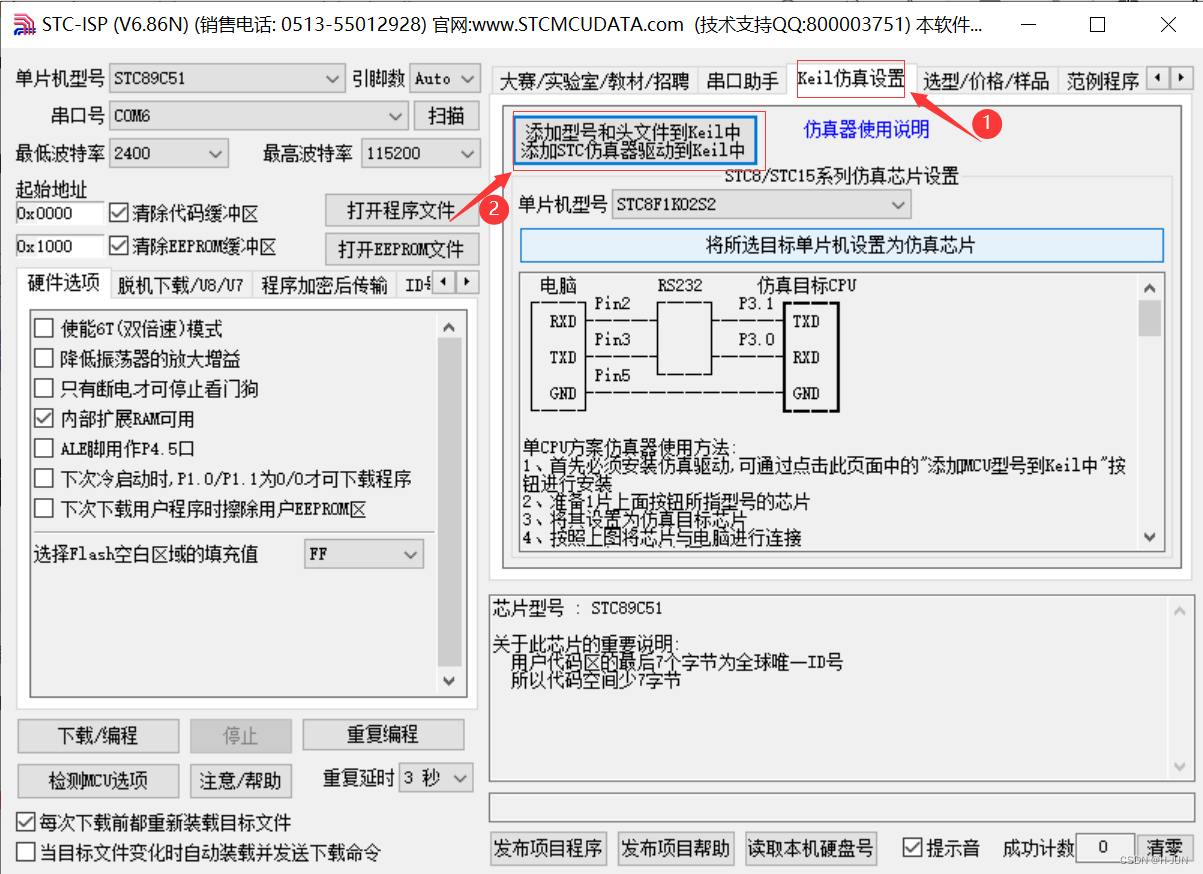The width and height of the screenshot is (1203, 874).
Task: Enable auto load and send on file change
Action: coord(25,852)
